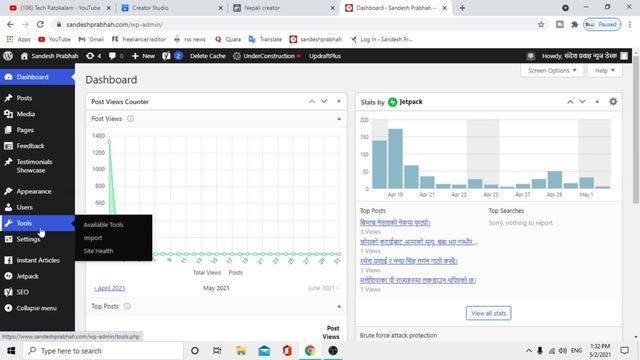Open Instant Articles in the sidebar

tap(37, 260)
